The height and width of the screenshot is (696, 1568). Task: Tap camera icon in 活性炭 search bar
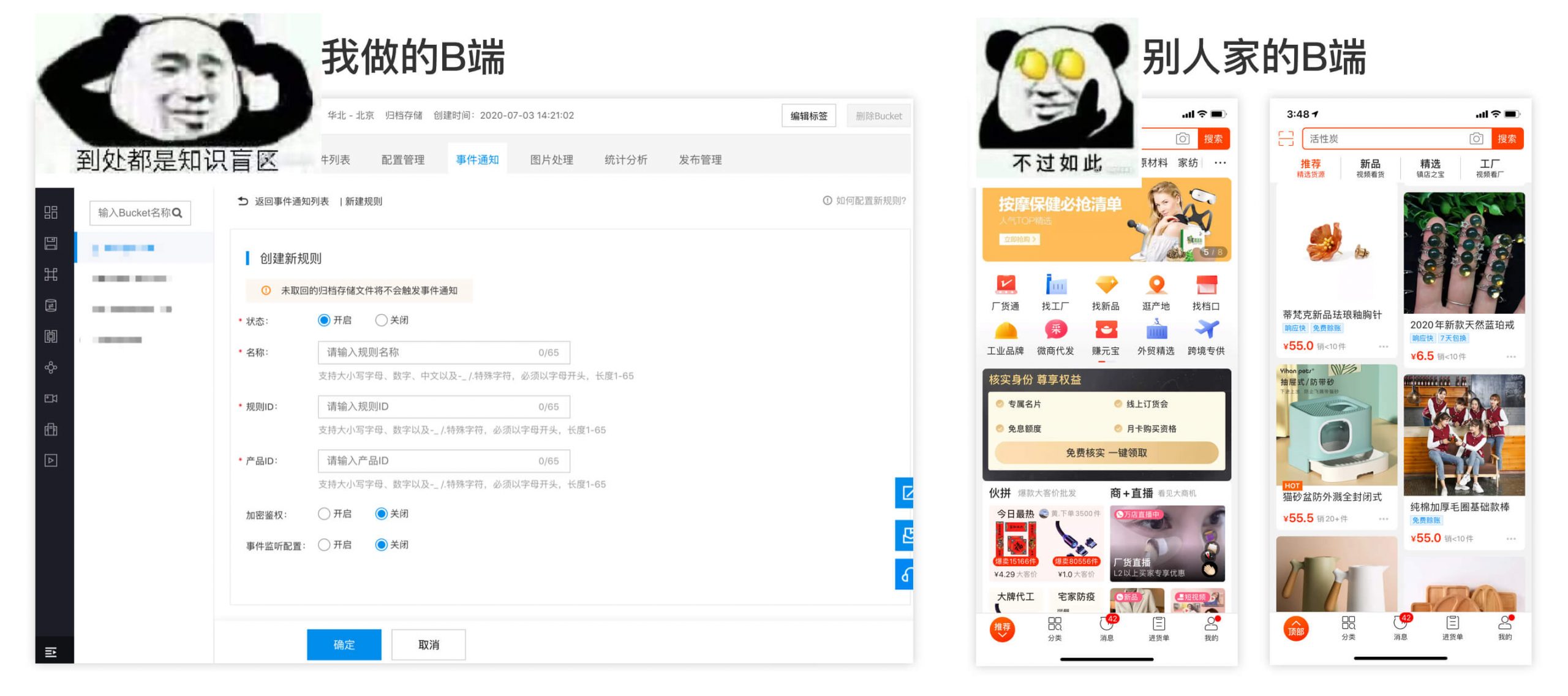point(1476,138)
